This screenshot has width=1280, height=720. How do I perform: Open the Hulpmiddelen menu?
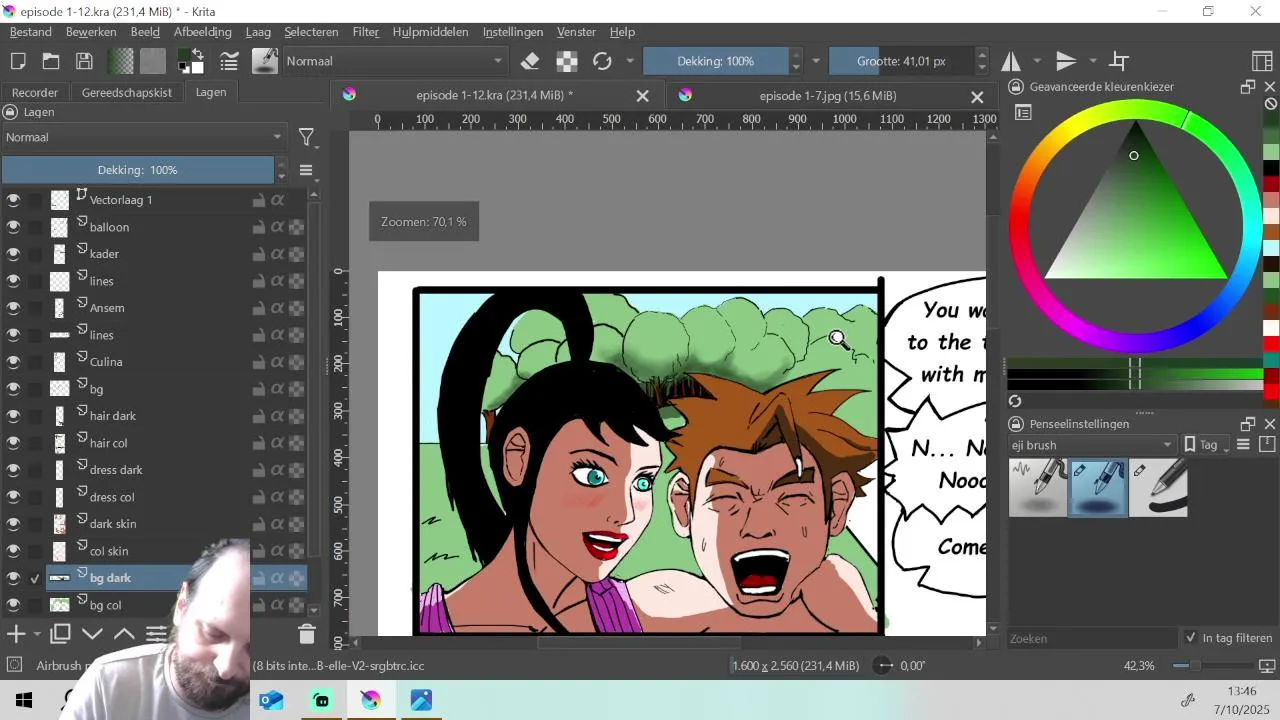click(x=430, y=32)
